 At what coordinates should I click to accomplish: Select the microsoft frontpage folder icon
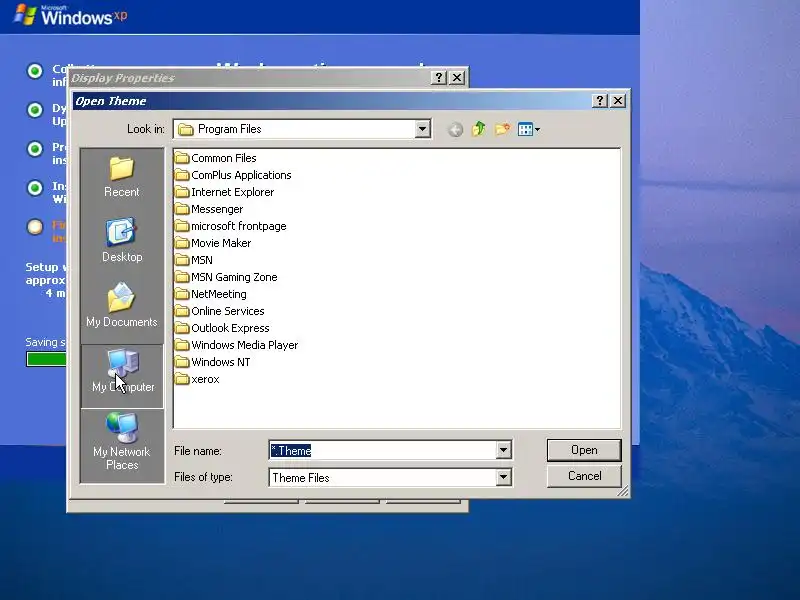(x=182, y=226)
